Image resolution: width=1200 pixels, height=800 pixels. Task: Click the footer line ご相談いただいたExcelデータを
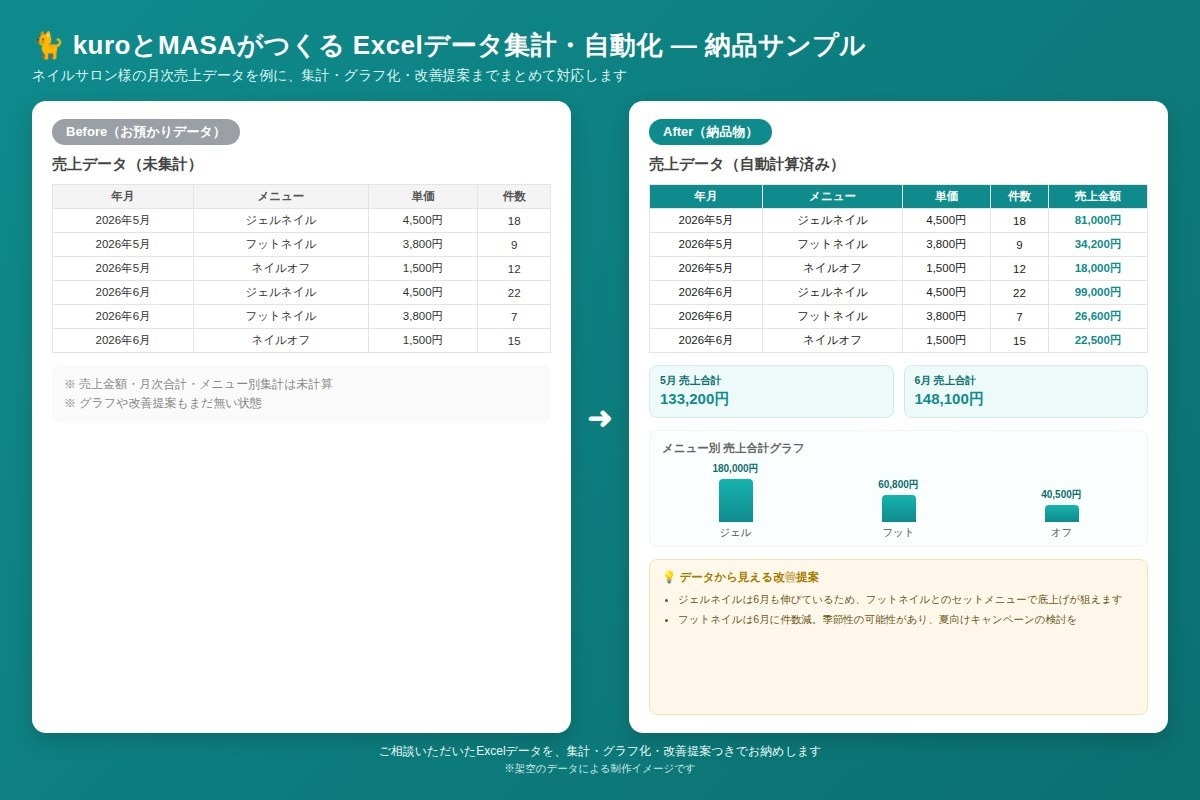click(600, 751)
